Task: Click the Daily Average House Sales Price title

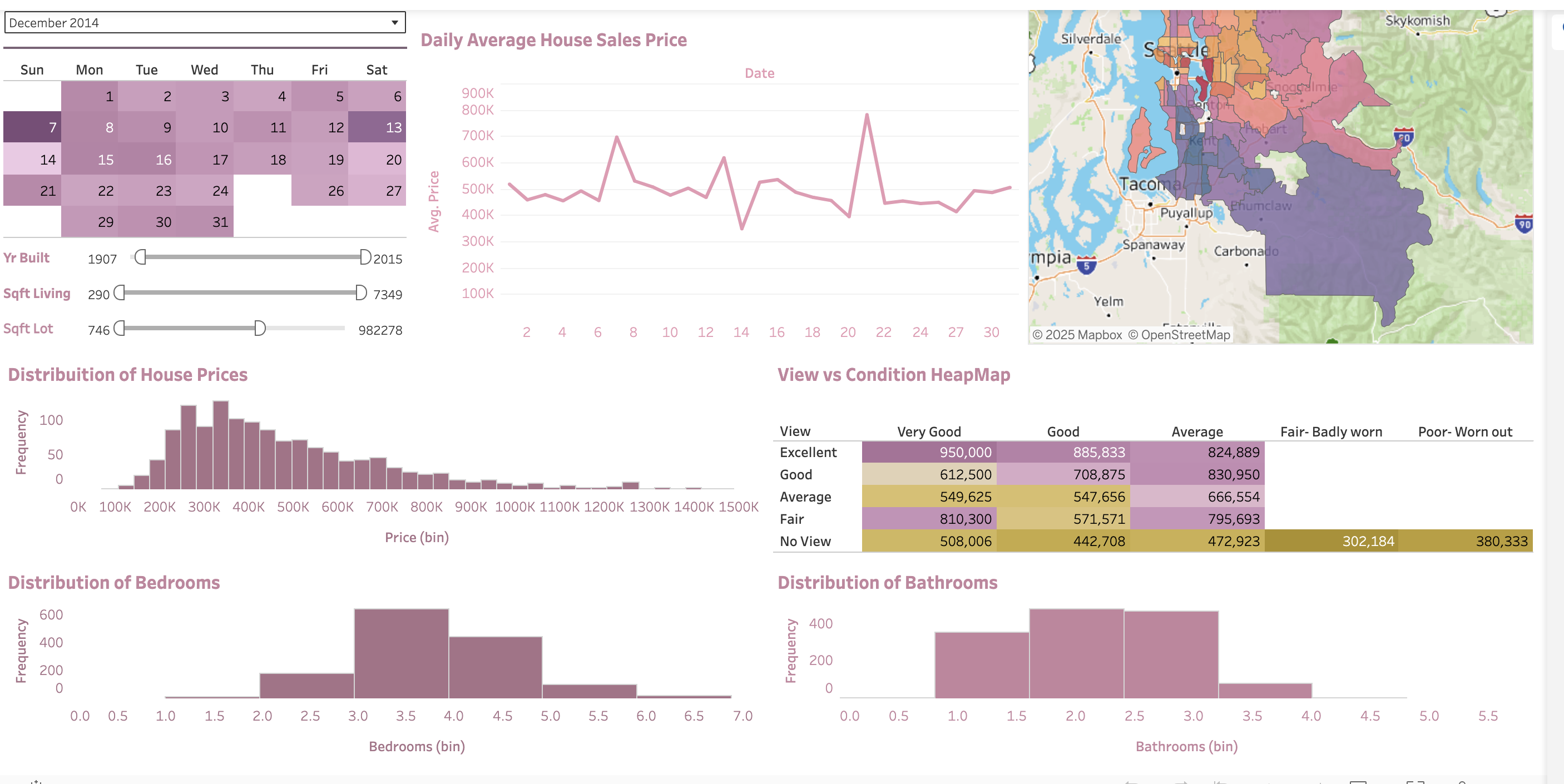Action: (x=554, y=40)
